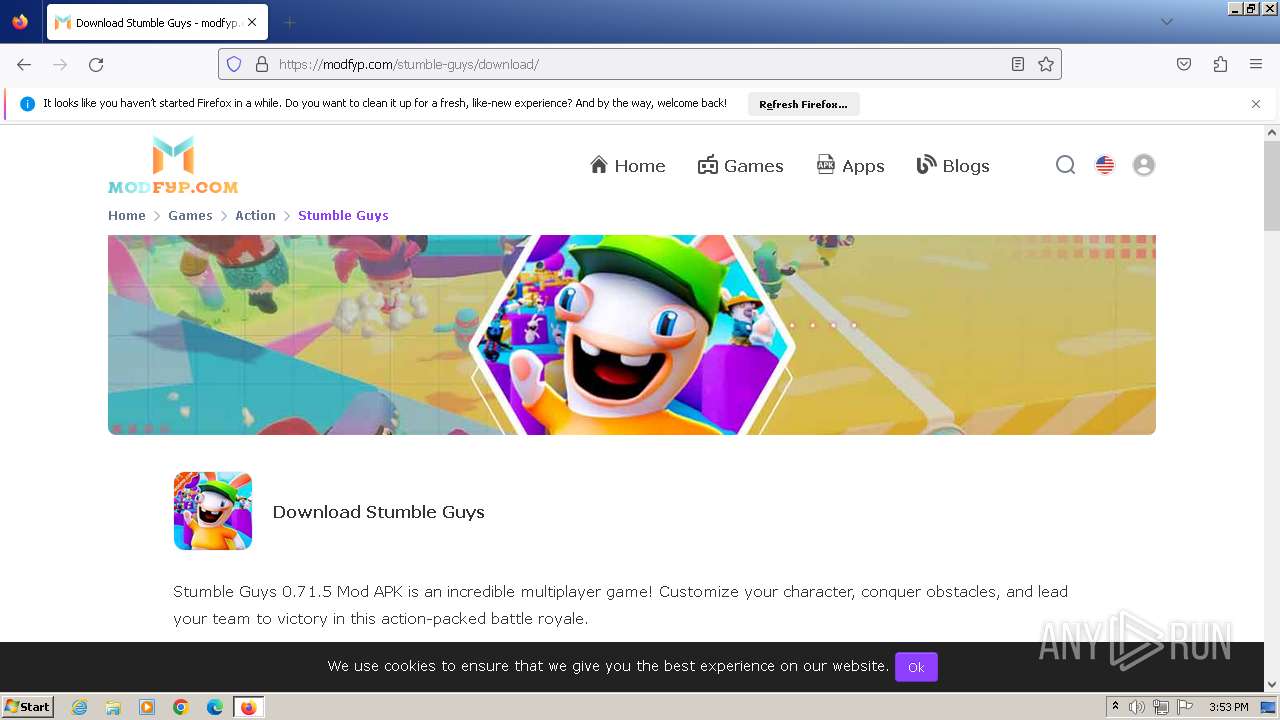Click the Download Stumble Guys heading
Viewport: 1280px width, 720px height.
click(378, 512)
